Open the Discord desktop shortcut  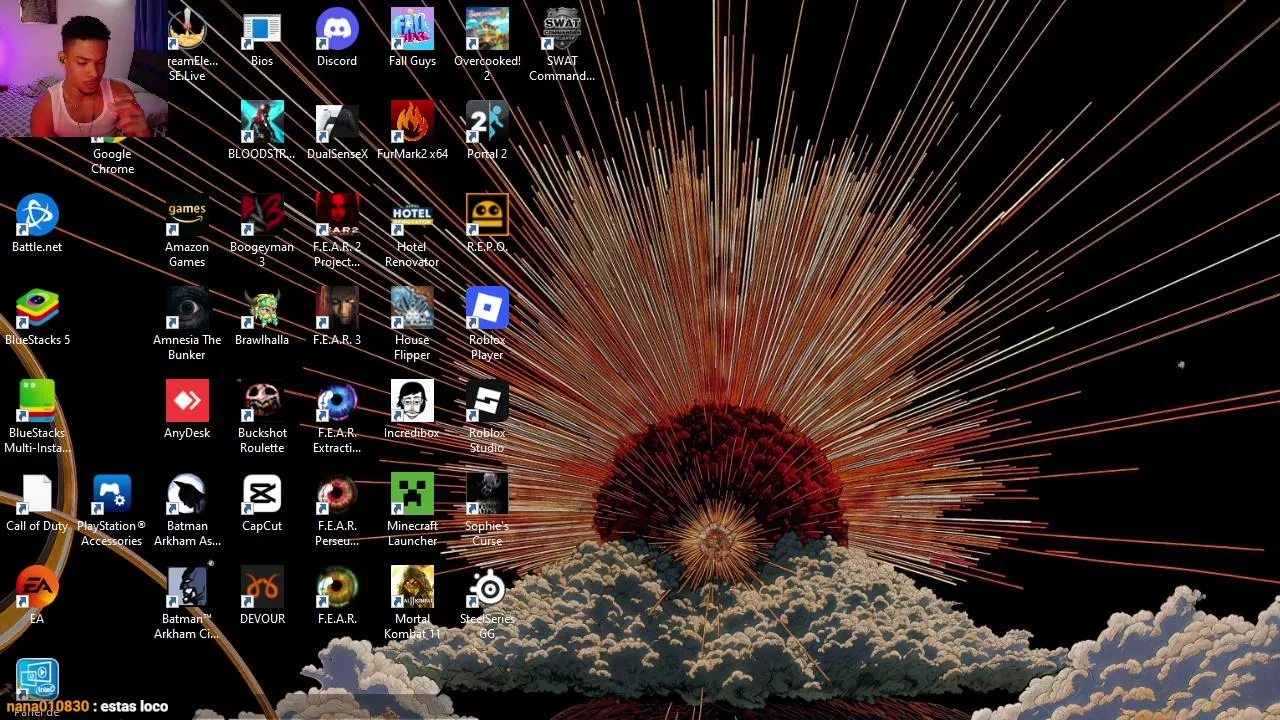(x=337, y=39)
